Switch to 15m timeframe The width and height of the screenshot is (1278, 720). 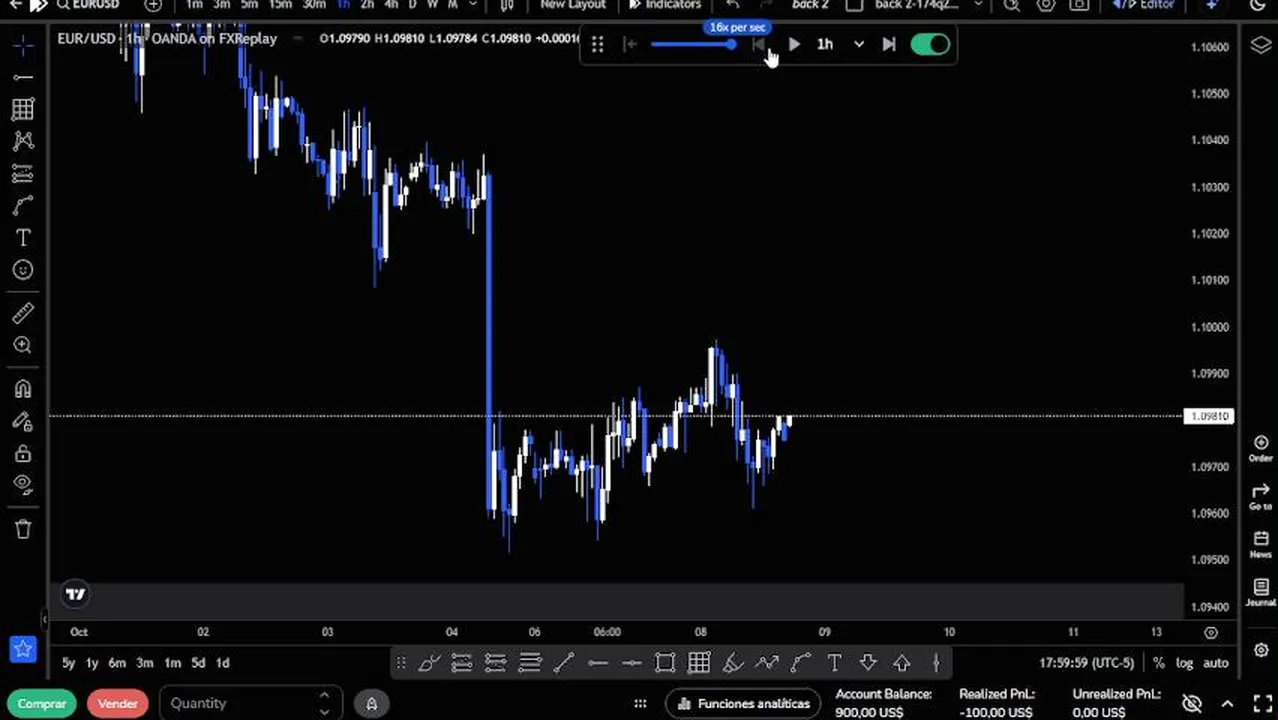click(x=281, y=5)
